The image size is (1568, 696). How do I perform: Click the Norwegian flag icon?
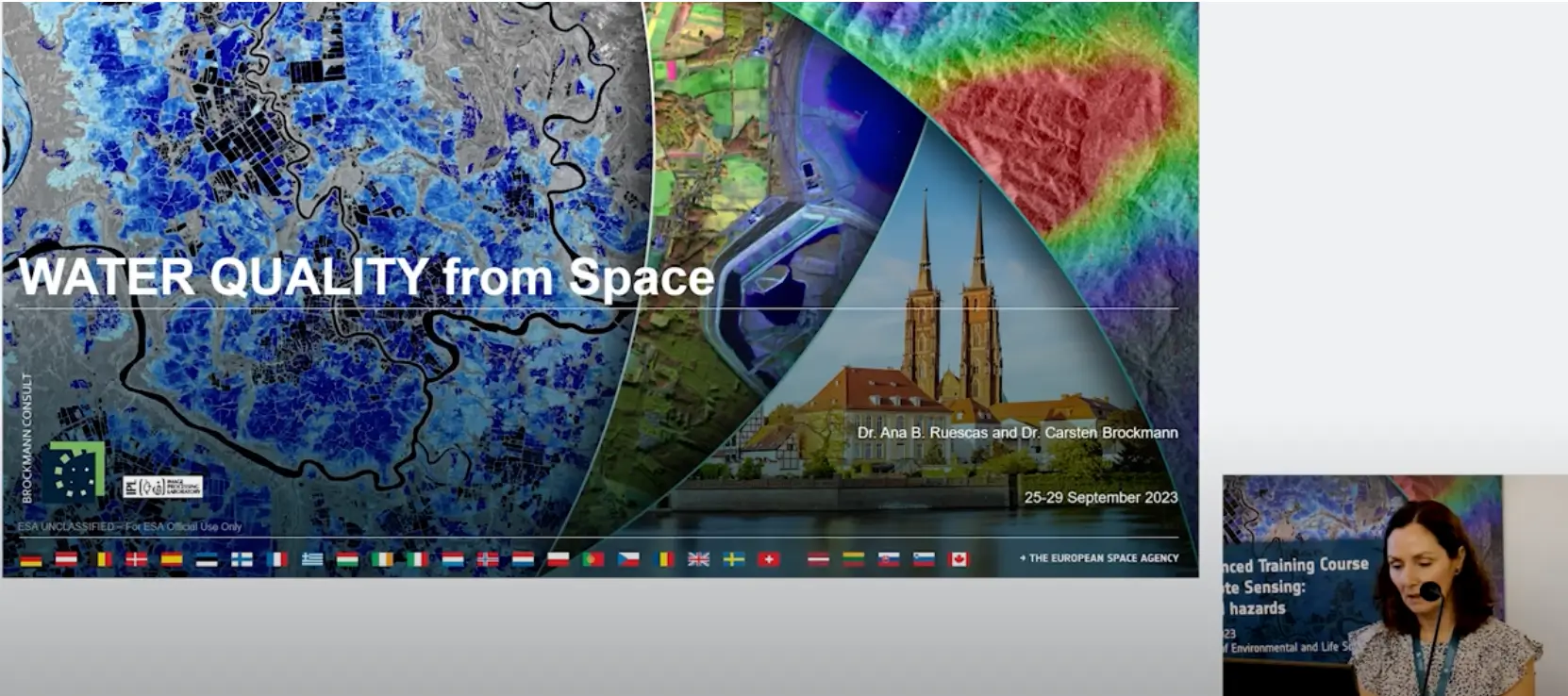pyautogui.click(x=488, y=559)
